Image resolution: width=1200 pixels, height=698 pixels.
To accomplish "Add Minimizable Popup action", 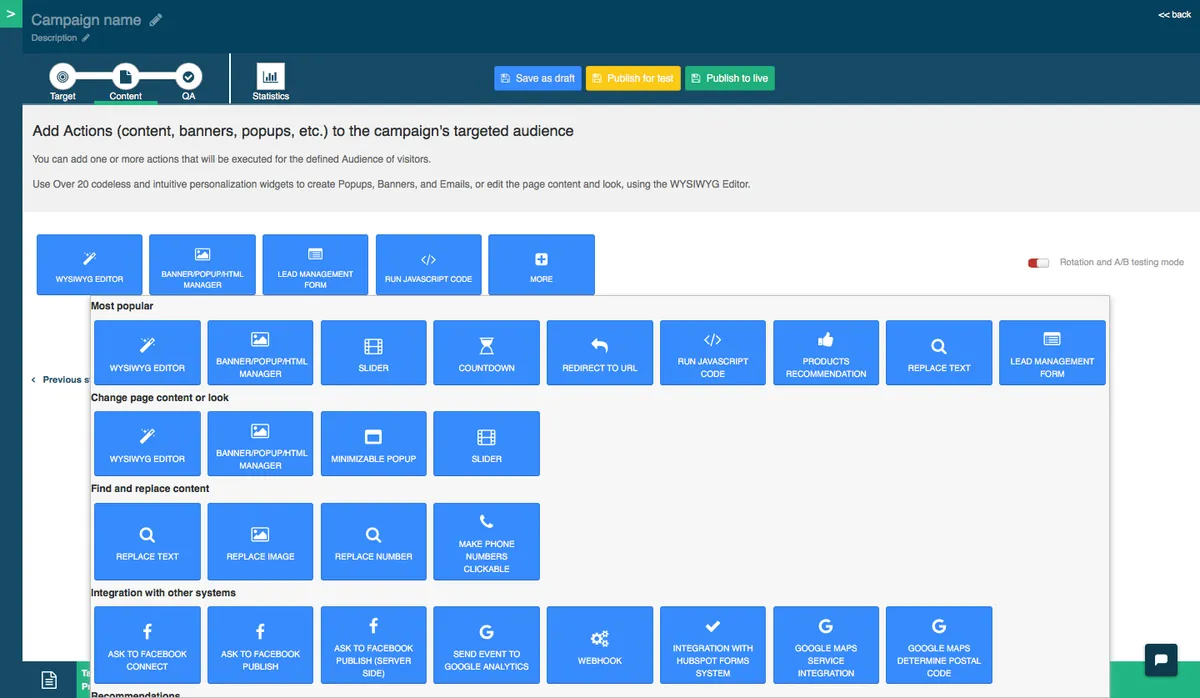I will [x=373, y=444].
